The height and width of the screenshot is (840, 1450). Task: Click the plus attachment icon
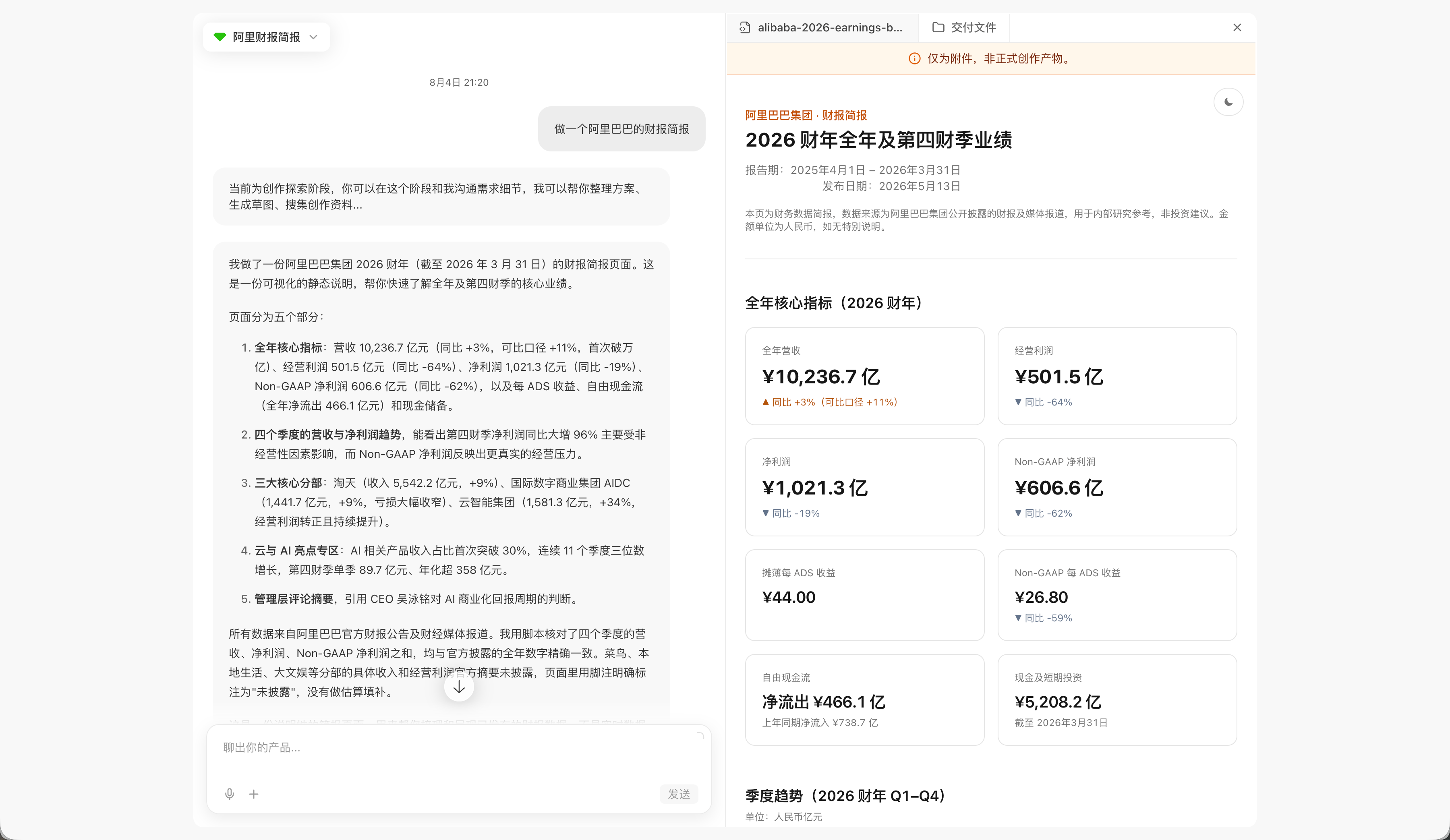pos(254,794)
